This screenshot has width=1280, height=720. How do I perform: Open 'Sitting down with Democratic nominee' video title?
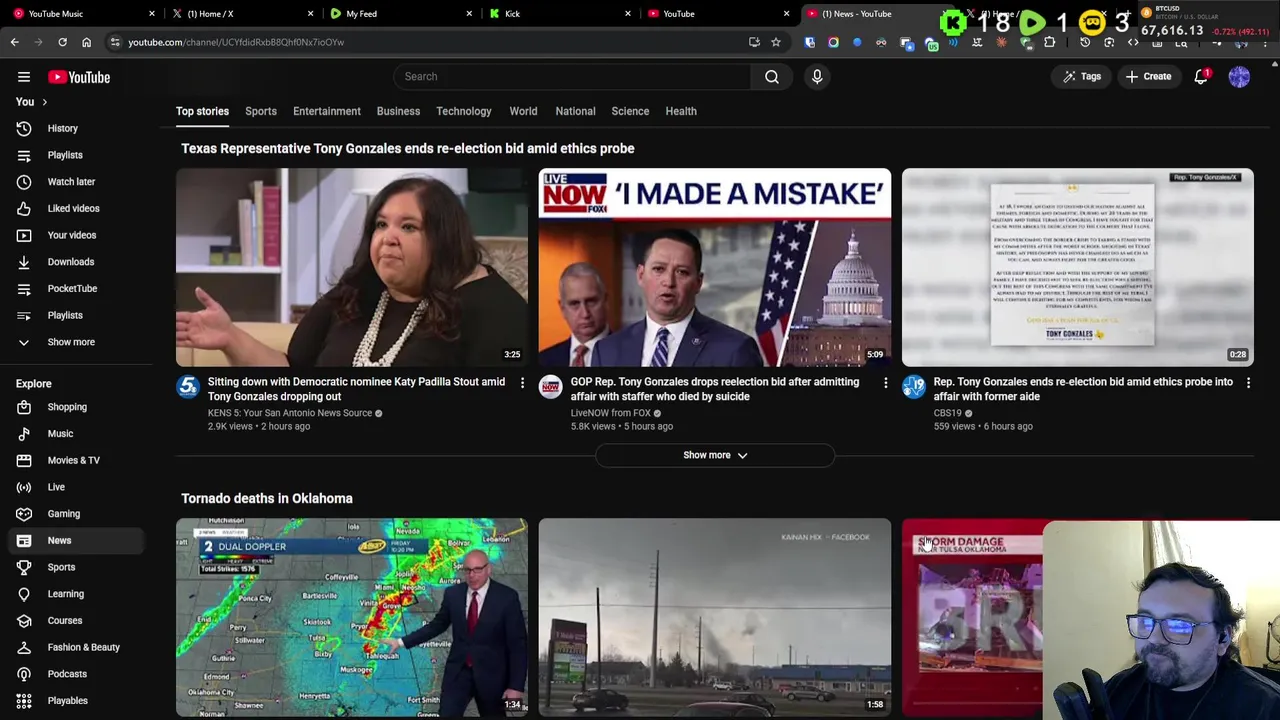(356, 389)
